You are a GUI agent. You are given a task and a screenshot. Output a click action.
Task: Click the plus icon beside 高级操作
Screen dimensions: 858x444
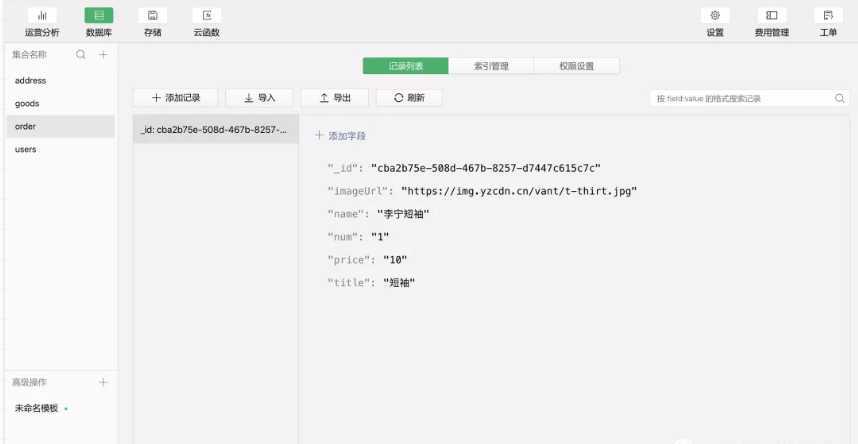103,382
